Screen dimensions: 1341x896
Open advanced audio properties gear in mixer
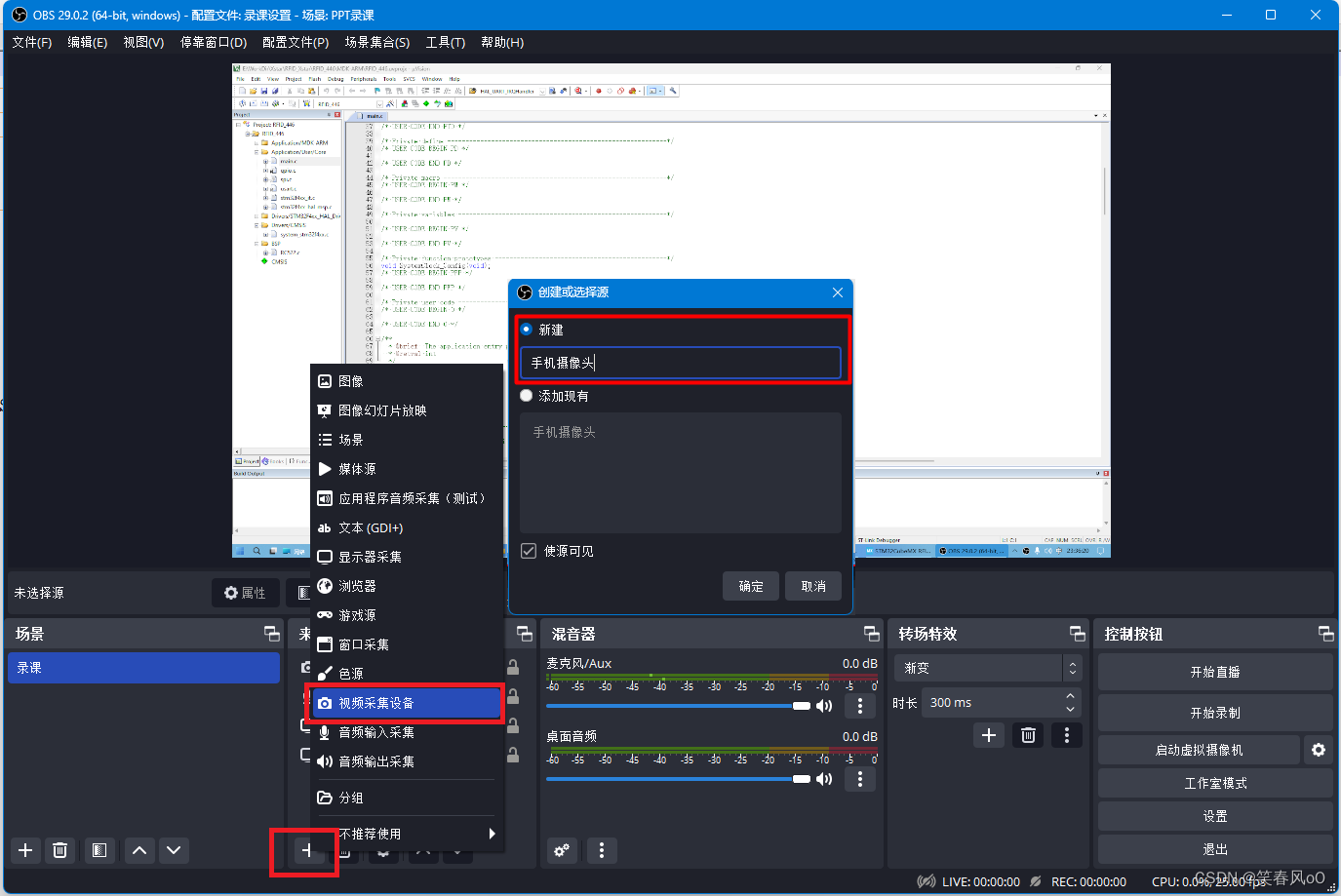pos(562,850)
